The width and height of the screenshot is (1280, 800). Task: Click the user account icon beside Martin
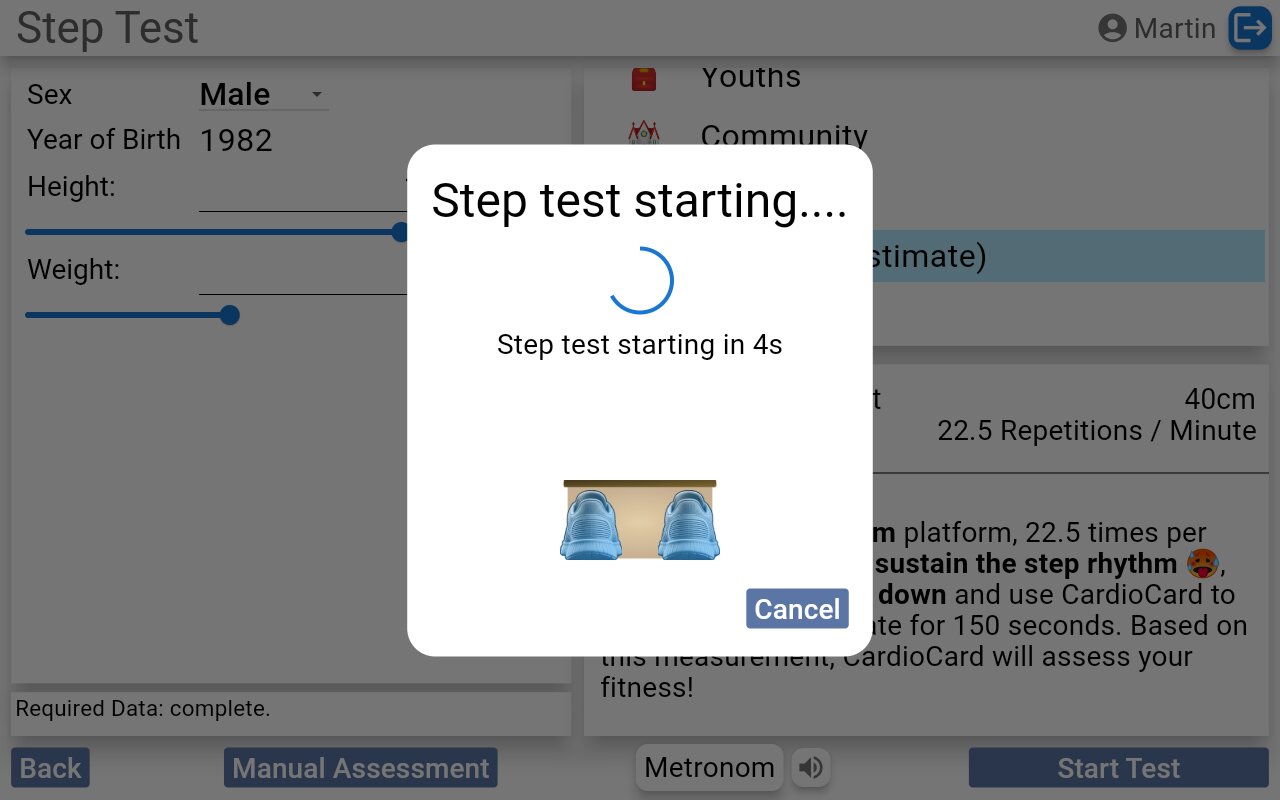(1112, 28)
